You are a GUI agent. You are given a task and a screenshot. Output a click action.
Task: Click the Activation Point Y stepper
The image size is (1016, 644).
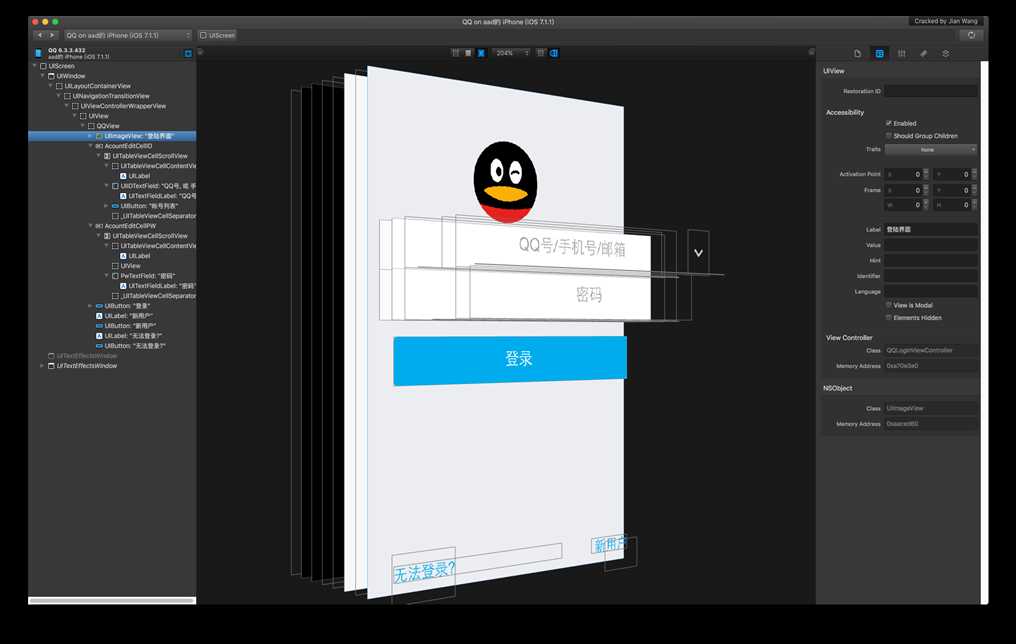pyautogui.click(x=974, y=174)
